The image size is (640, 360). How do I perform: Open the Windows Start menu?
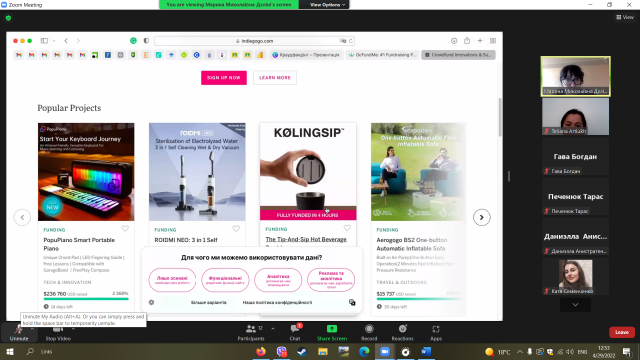(10, 351)
